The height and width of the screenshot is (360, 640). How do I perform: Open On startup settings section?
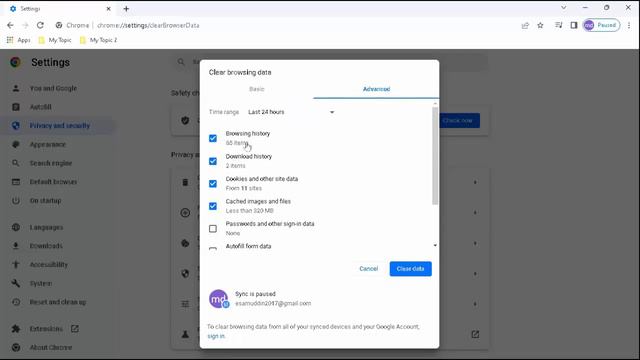[x=45, y=201]
